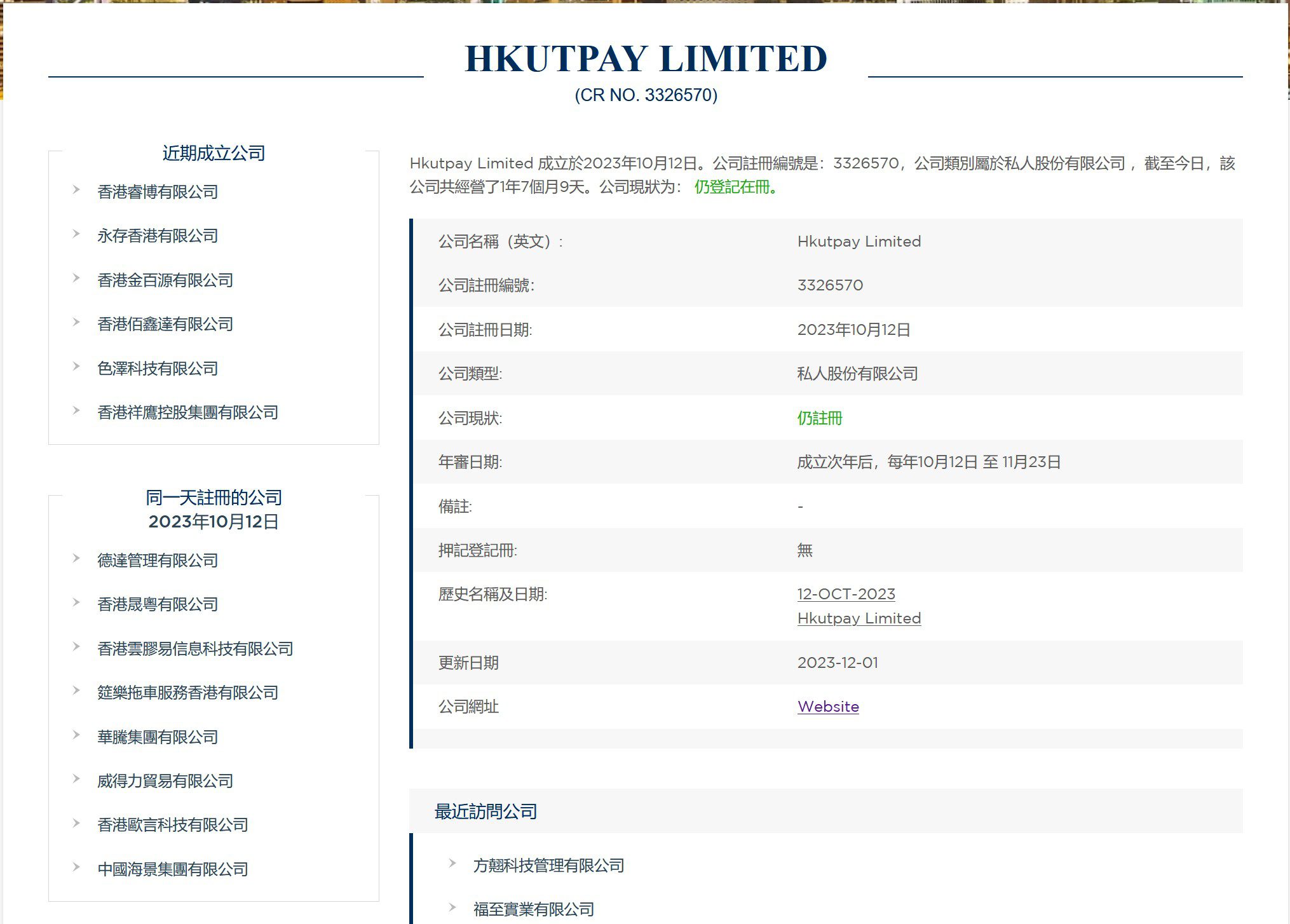Click the 私人股份有限公司 company type value in table

[x=857, y=374]
